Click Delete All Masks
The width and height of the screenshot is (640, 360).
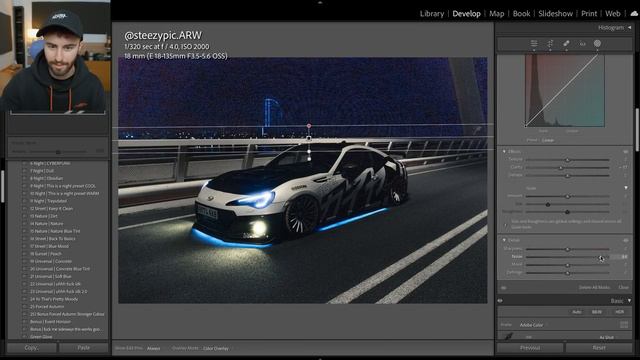point(594,287)
